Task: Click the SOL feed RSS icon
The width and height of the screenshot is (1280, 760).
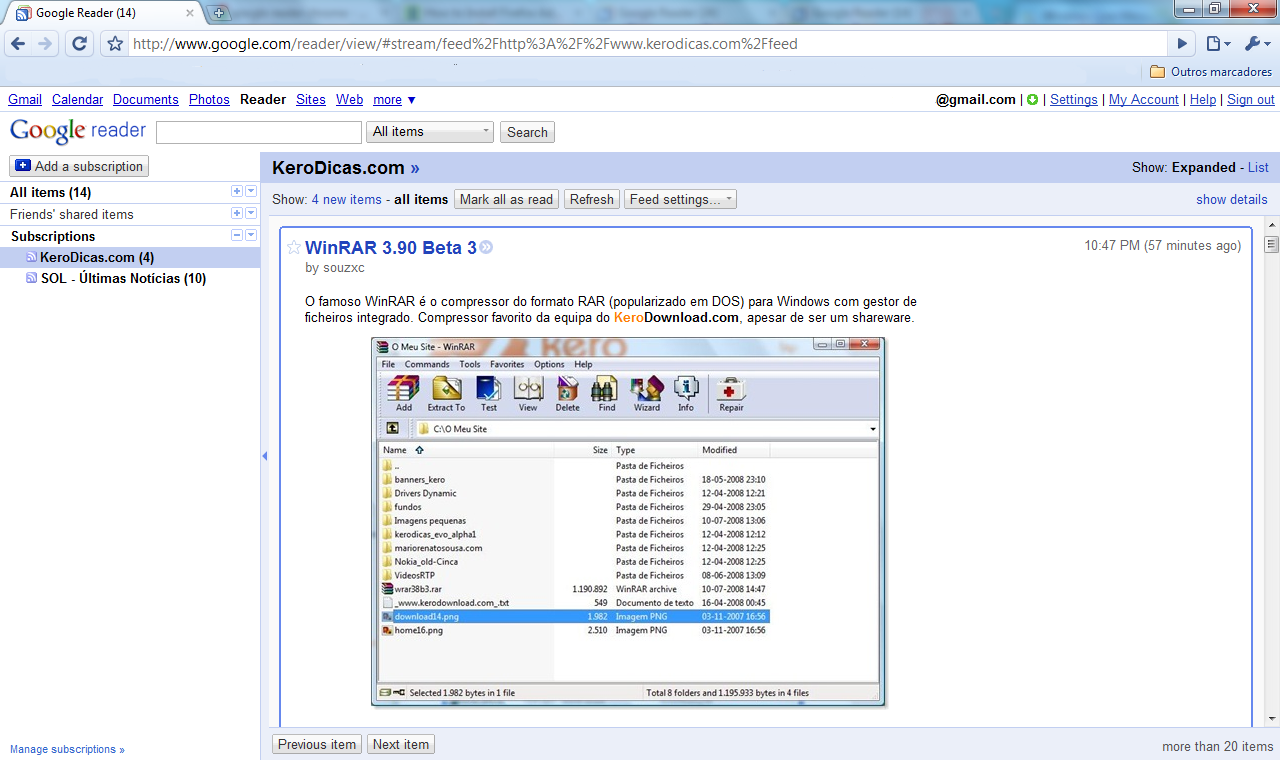Action: (32, 278)
